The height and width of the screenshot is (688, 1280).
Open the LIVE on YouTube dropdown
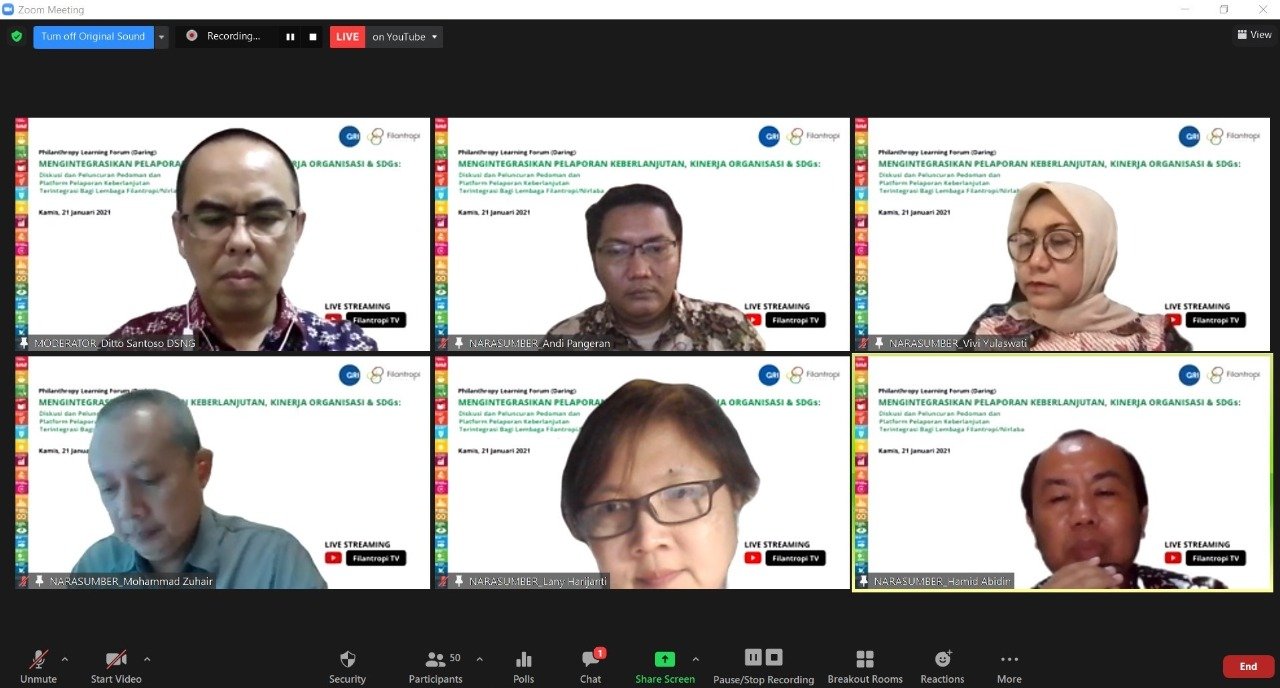point(405,37)
